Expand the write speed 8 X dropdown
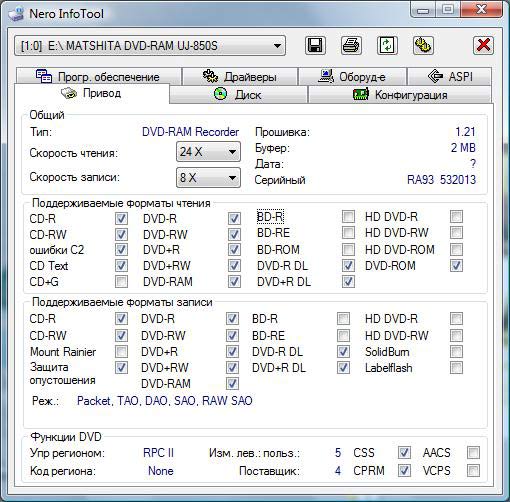This screenshot has width=510, height=502. coord(208,177)
